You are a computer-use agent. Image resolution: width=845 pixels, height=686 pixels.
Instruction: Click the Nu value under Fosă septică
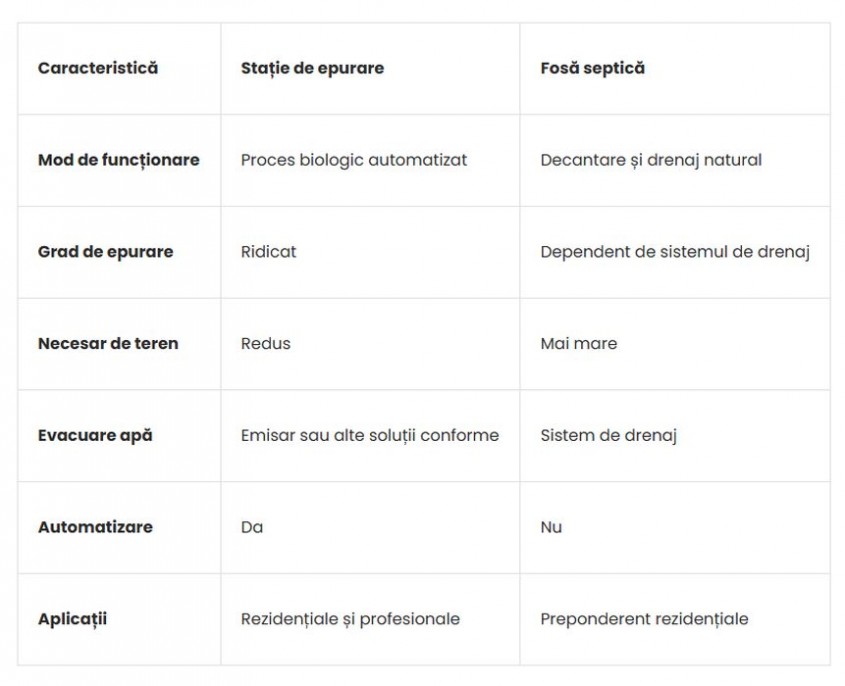551,527
